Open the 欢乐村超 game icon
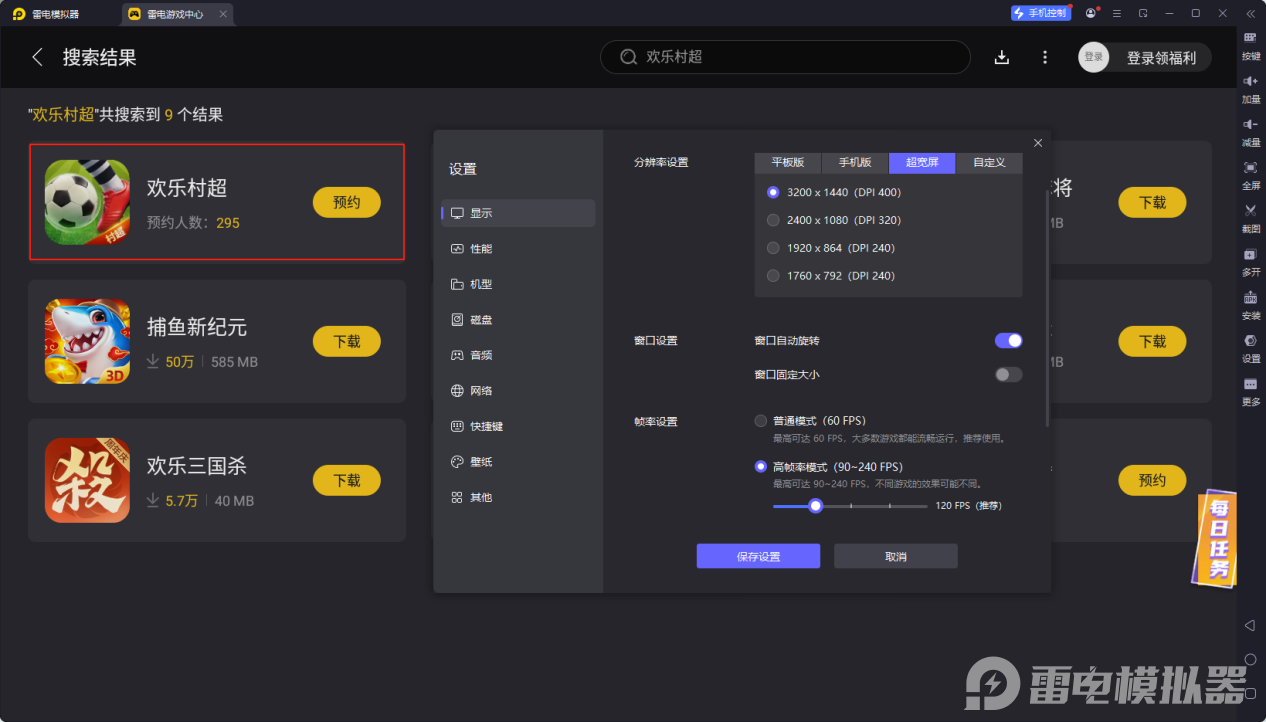This screenshot has width=1266, height=722. pos(87,202)
